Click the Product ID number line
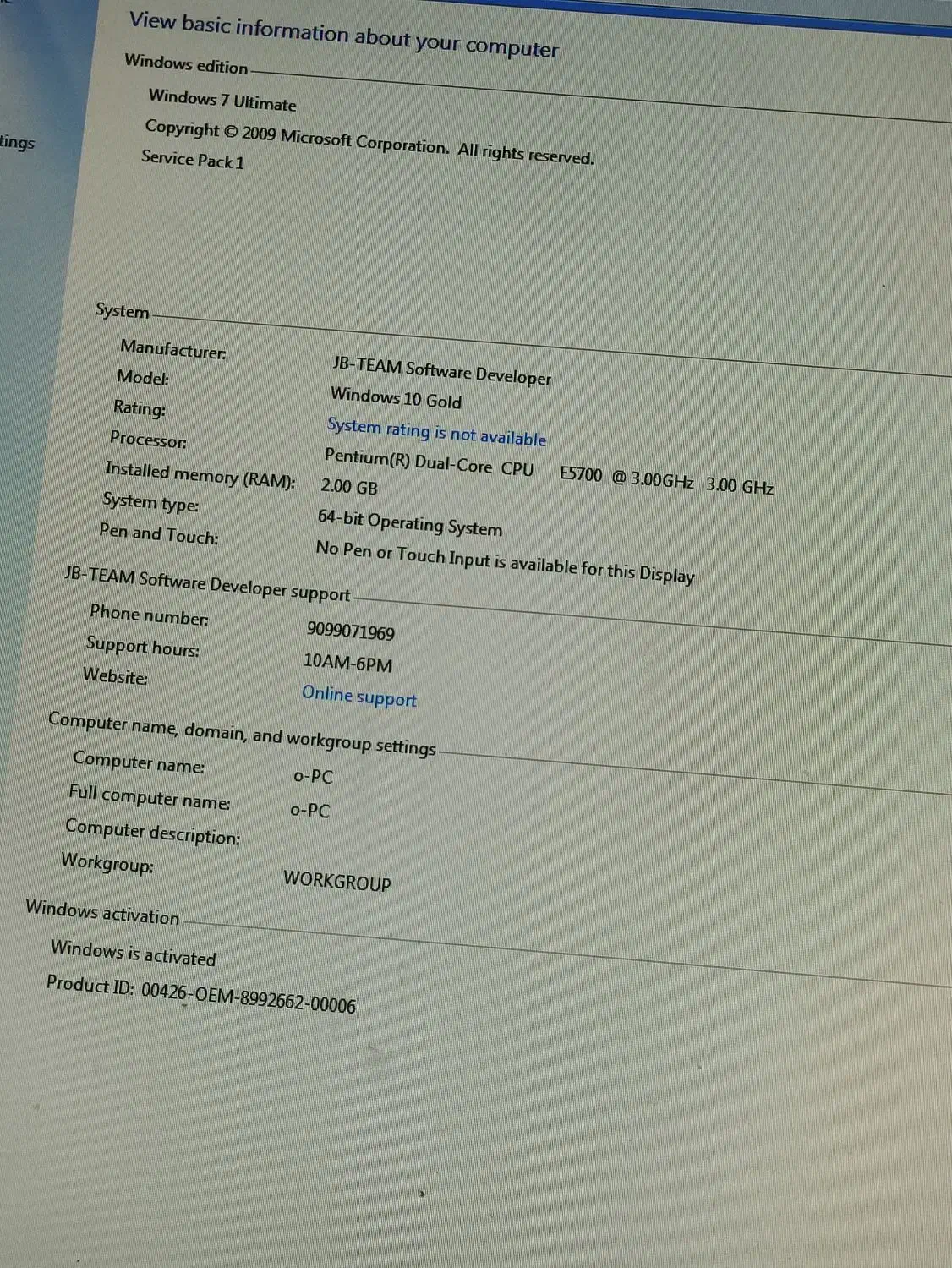The image size is (952, 1268). 201,995
